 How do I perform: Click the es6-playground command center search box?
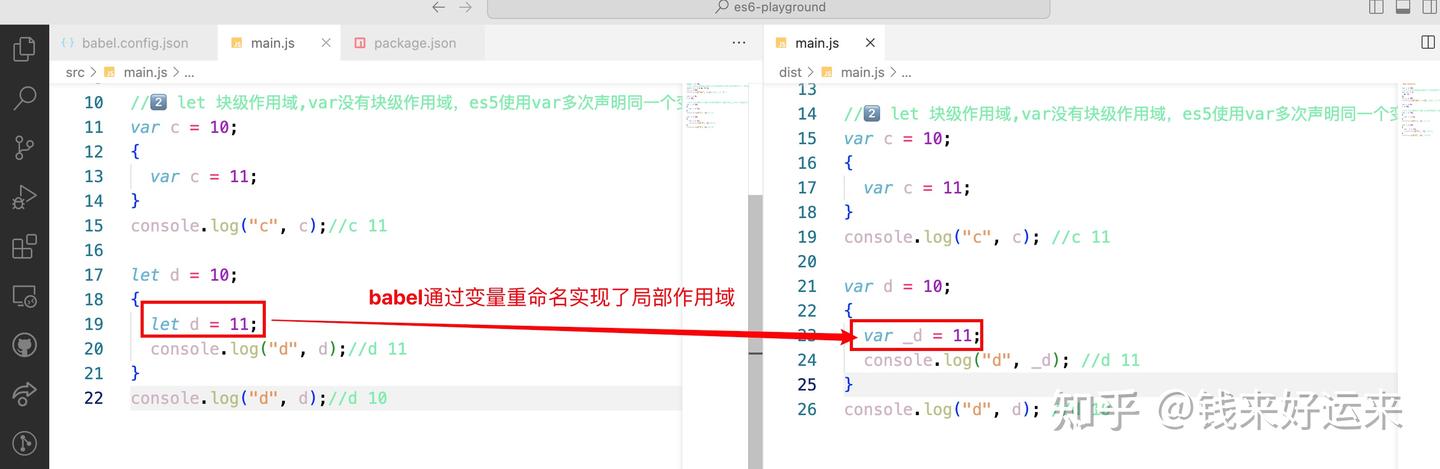coord(768,7)
